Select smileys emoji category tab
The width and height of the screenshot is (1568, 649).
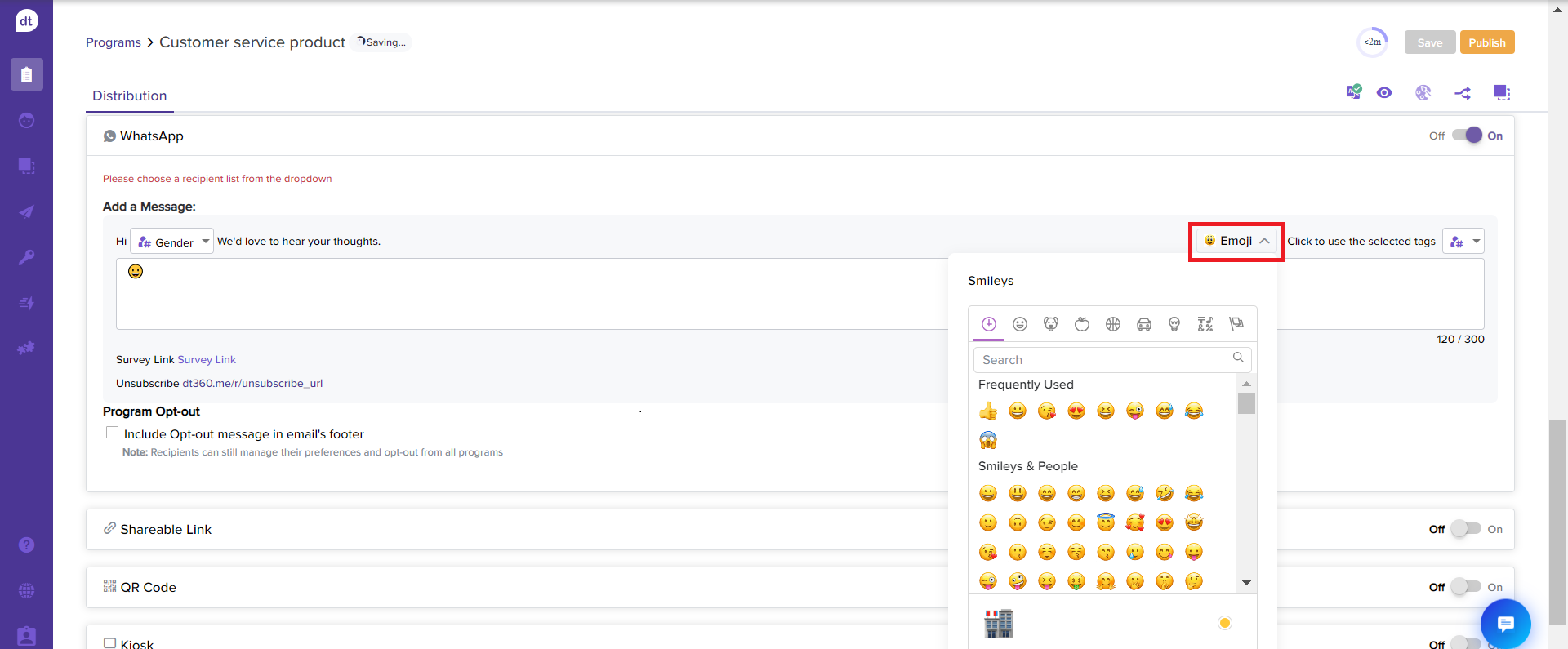tap(1020, 324)
